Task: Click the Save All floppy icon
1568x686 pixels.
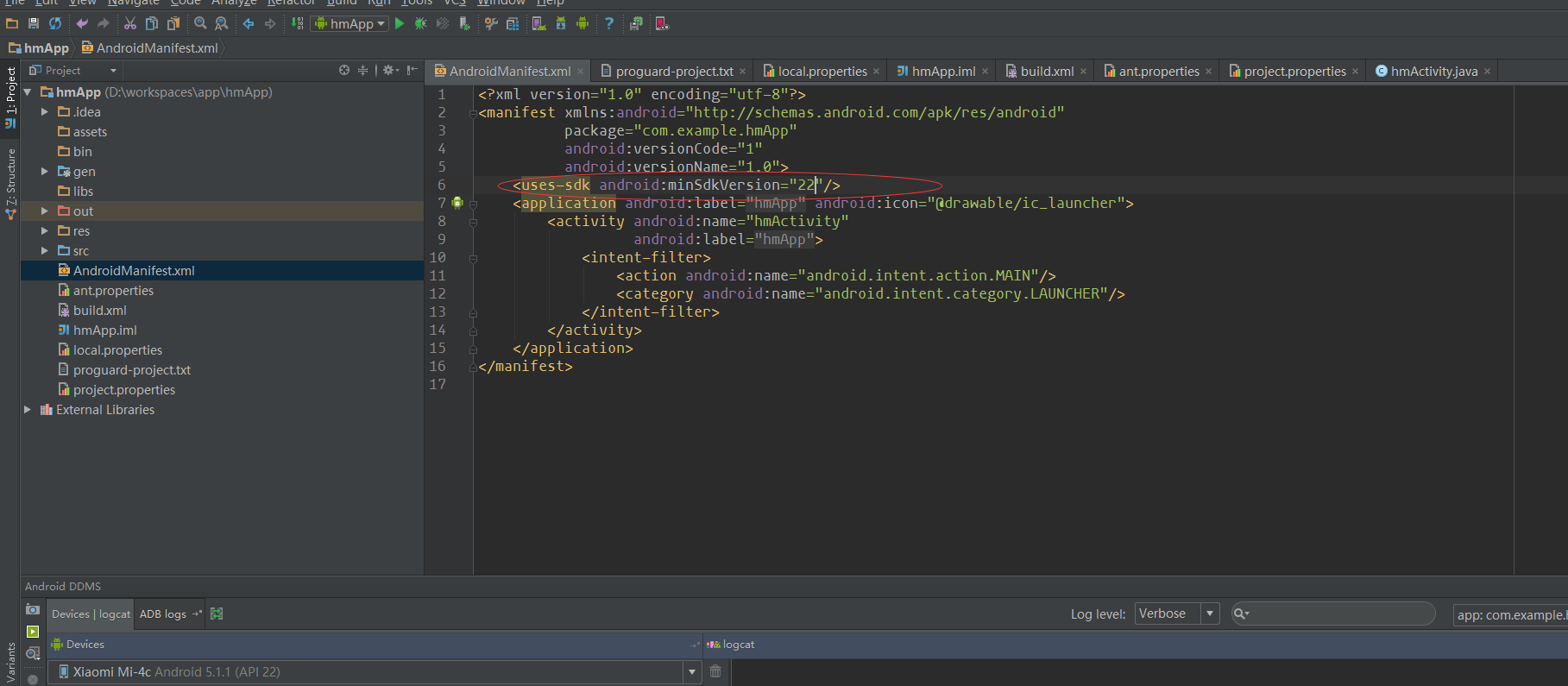Action: point(34,23)
